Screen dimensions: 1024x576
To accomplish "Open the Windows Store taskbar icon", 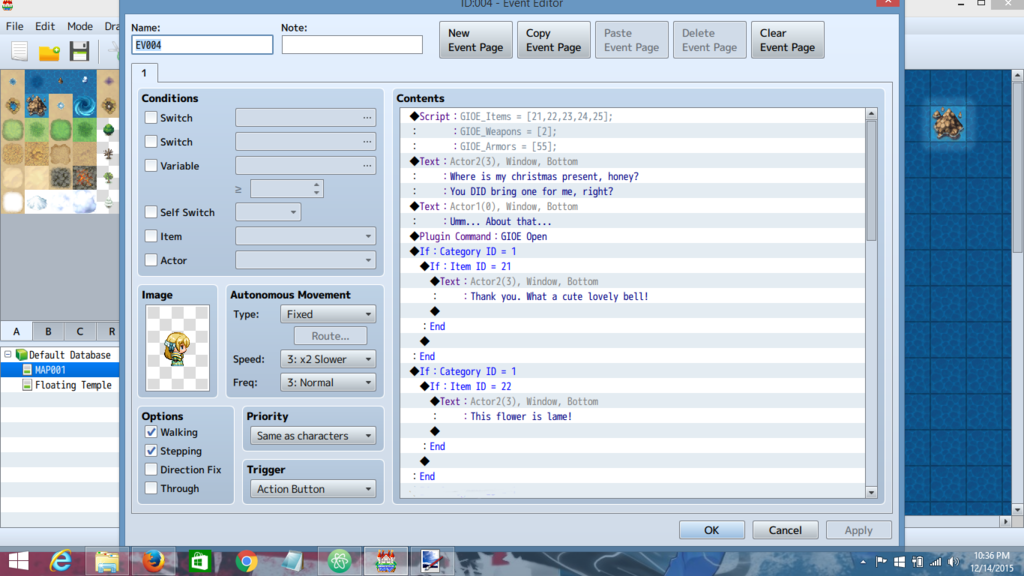I will (199, 561).
